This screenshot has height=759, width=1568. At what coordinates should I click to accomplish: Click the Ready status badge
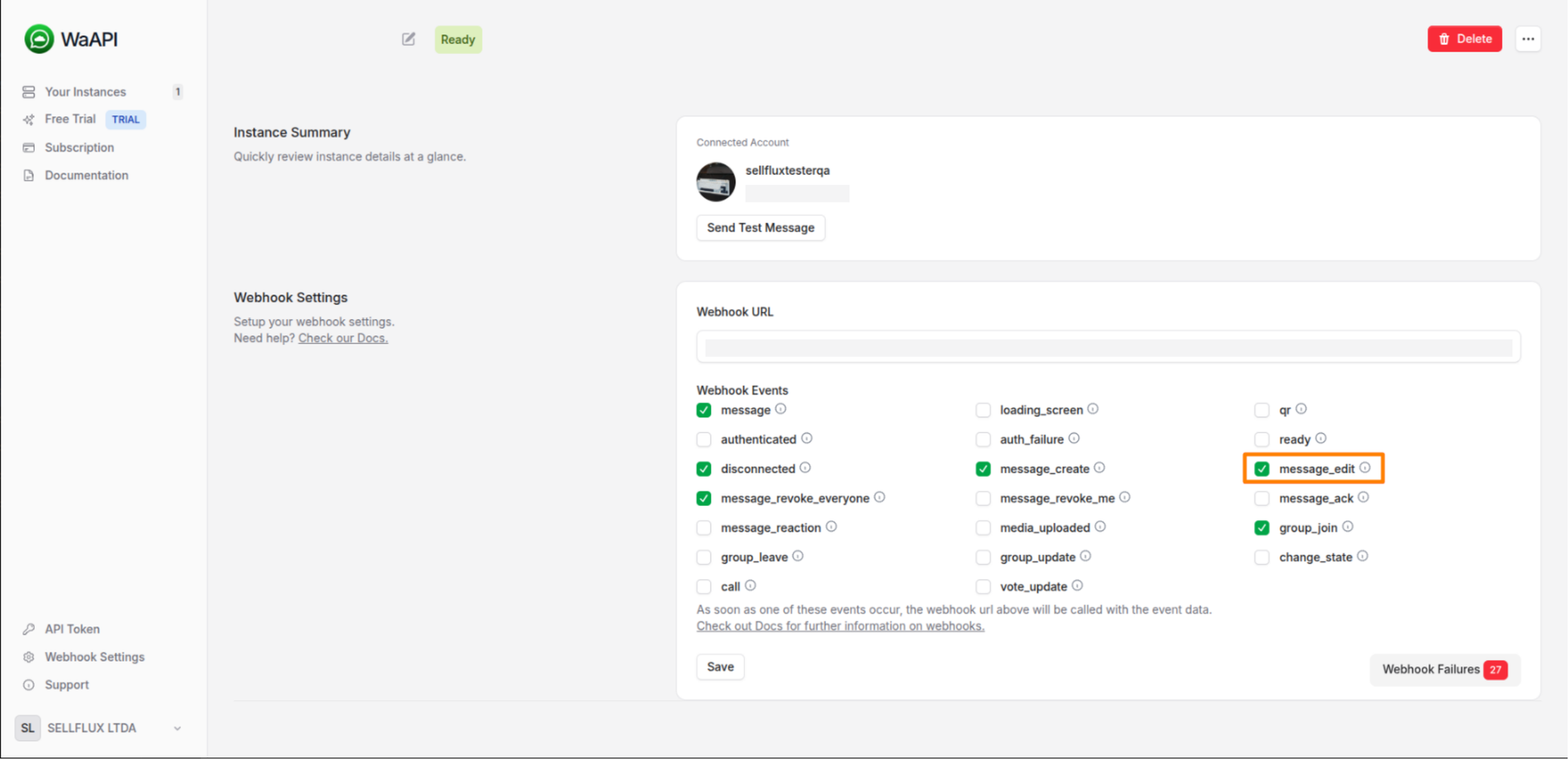click(458, 39)
